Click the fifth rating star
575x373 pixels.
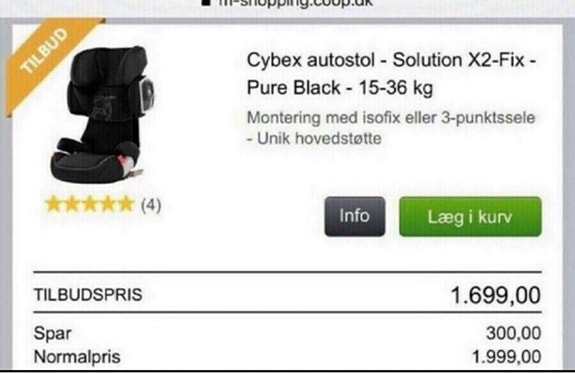tap(126, 204)
